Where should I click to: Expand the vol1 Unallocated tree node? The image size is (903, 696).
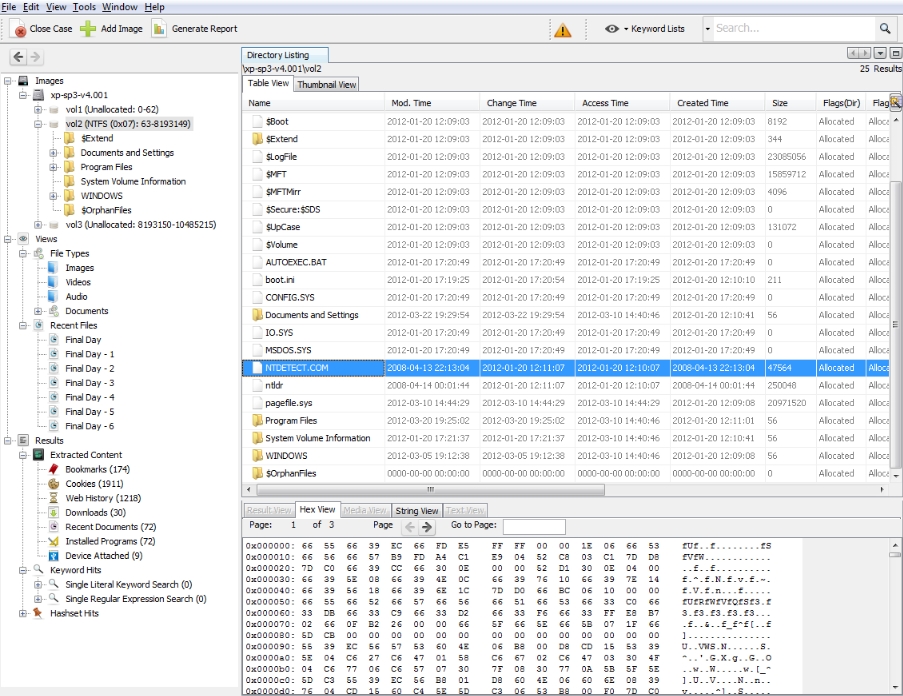click(39, 110)
